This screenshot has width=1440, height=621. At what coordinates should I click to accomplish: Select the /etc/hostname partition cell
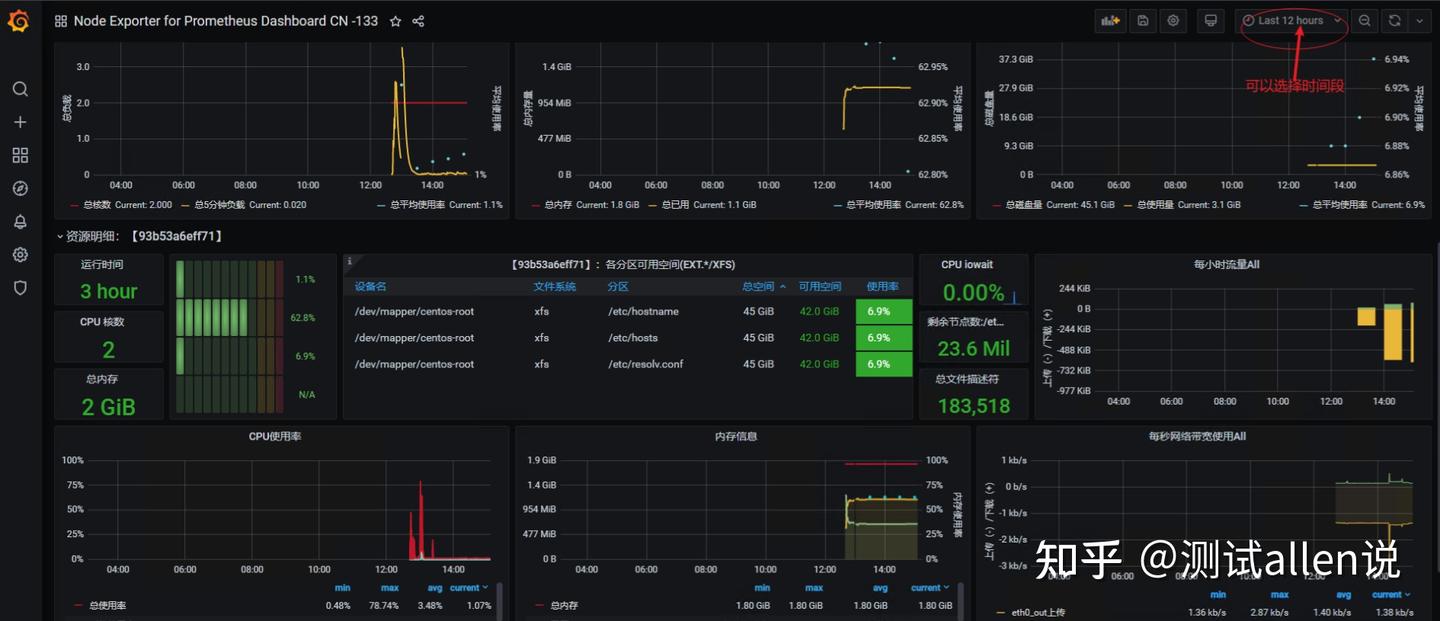(643, 311)
